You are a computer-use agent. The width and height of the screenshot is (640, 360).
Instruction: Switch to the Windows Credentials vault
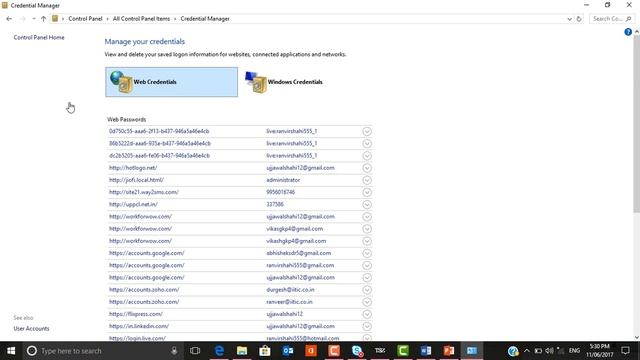[284, 82]
